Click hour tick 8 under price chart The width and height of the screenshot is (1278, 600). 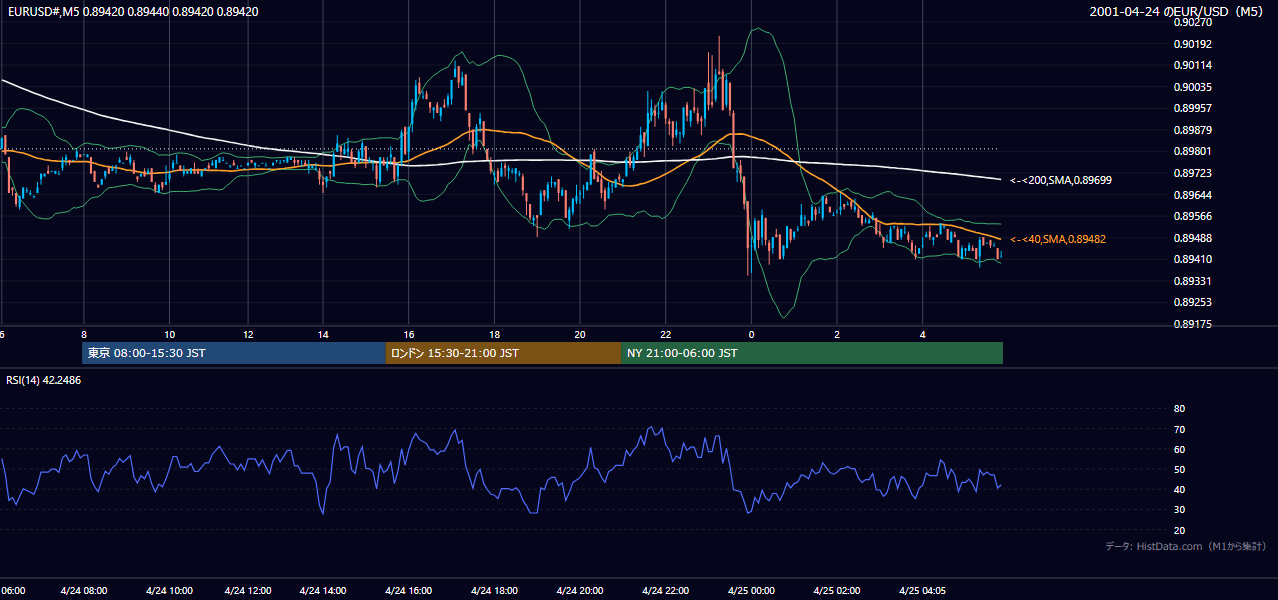tap(84, 334)
